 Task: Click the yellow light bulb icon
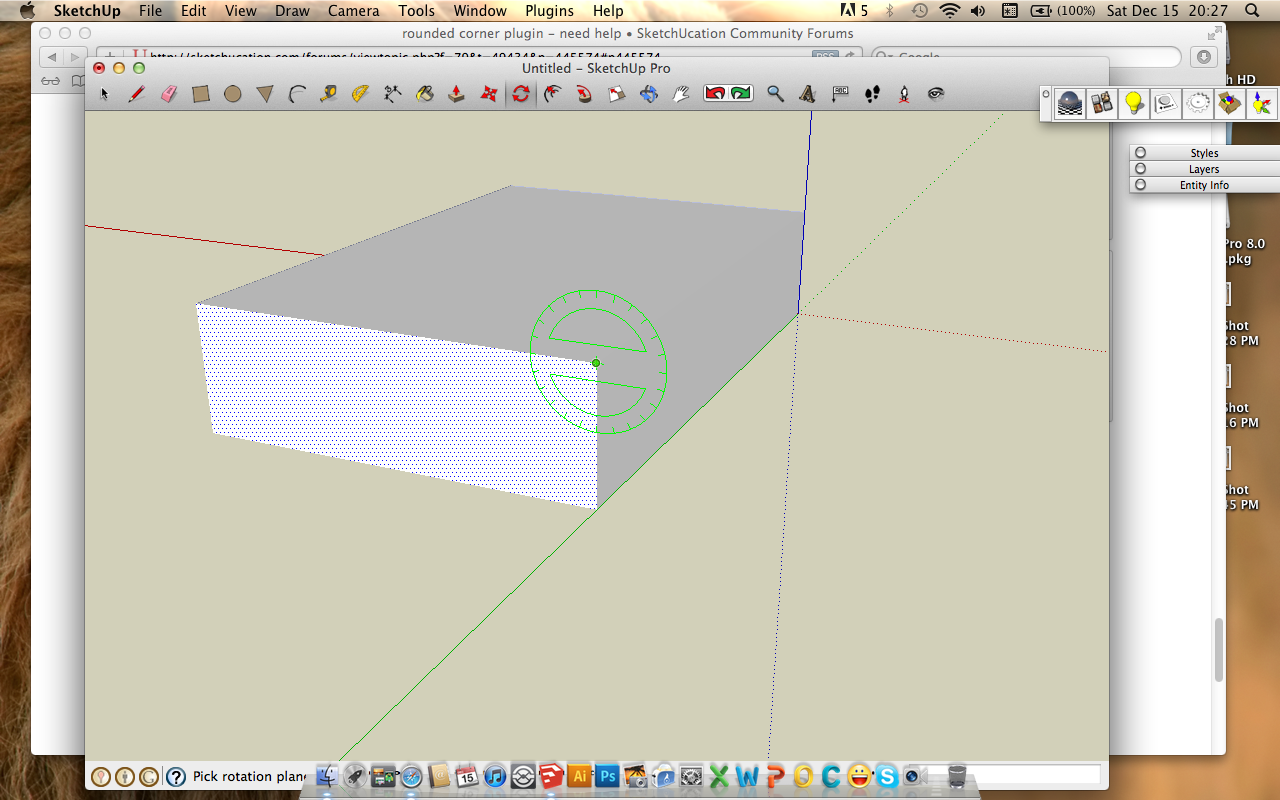(1134, 103)
